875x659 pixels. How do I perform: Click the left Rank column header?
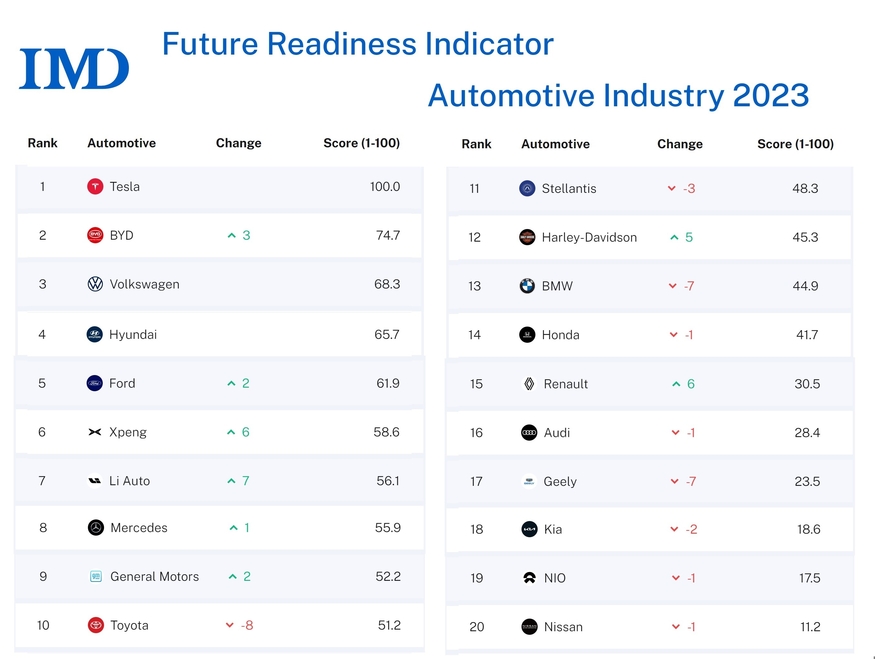(x=42, y=143)
